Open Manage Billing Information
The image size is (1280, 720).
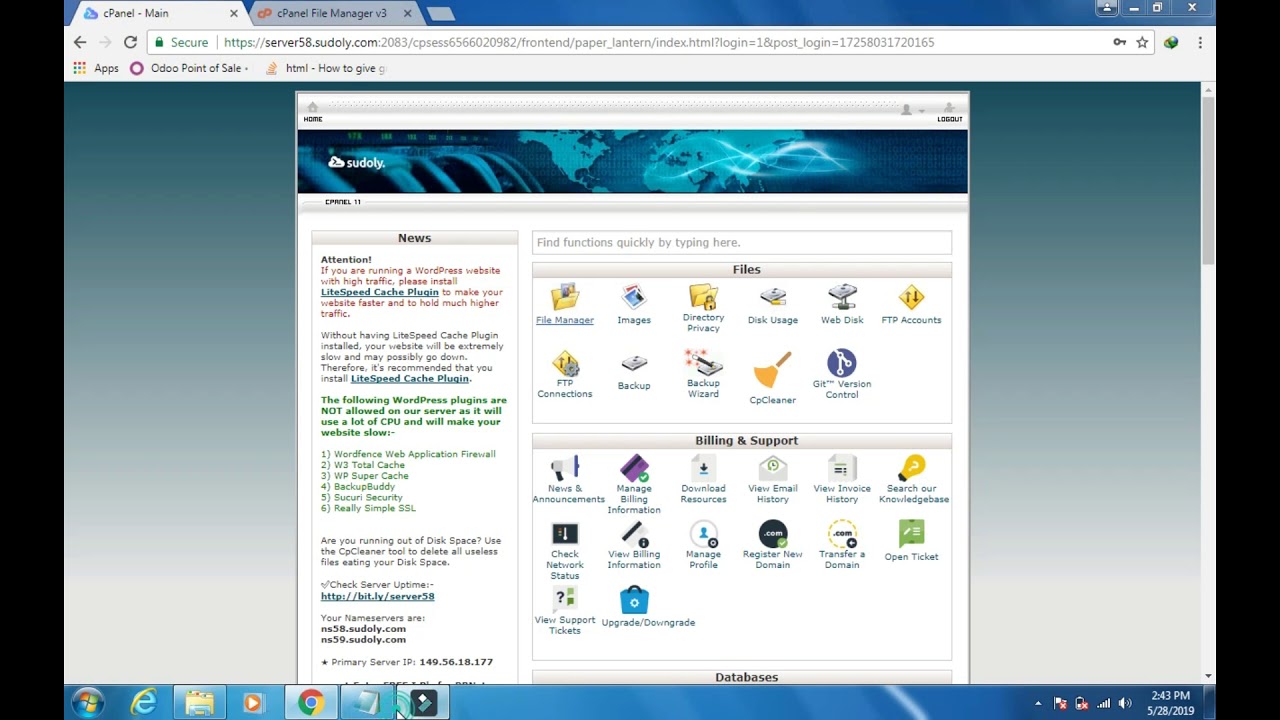tap(634, 468)
